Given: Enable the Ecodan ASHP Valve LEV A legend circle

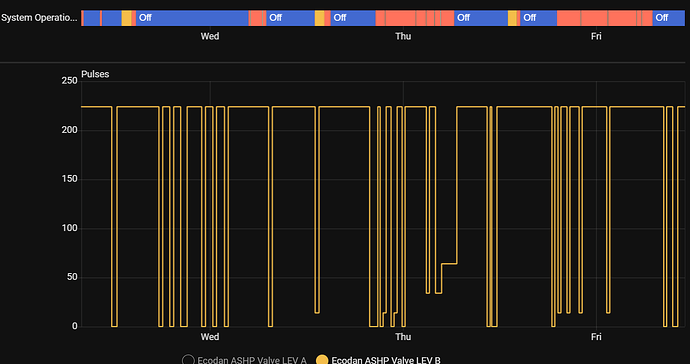Looking at the screenshot, I should 188,360.
